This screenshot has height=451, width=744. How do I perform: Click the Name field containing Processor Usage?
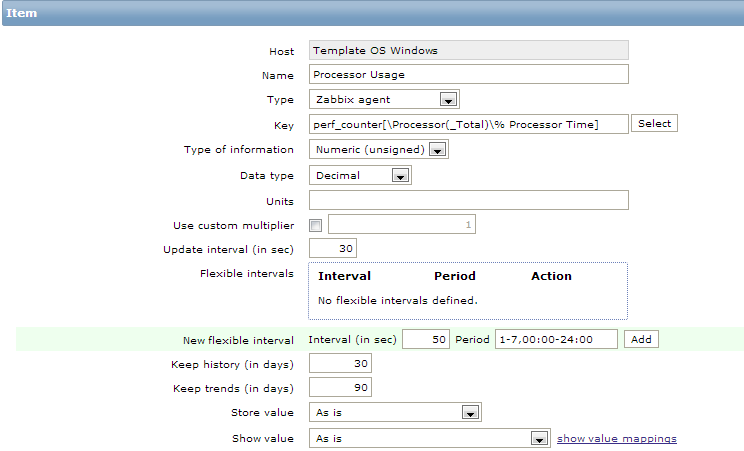[468, 74]
